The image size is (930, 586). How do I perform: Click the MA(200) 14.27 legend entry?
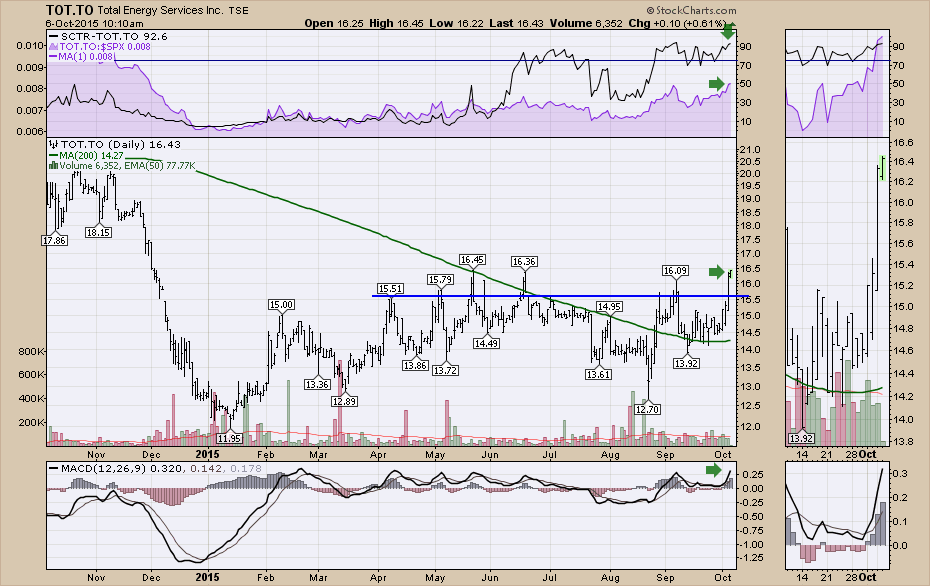tap(91, 155)
